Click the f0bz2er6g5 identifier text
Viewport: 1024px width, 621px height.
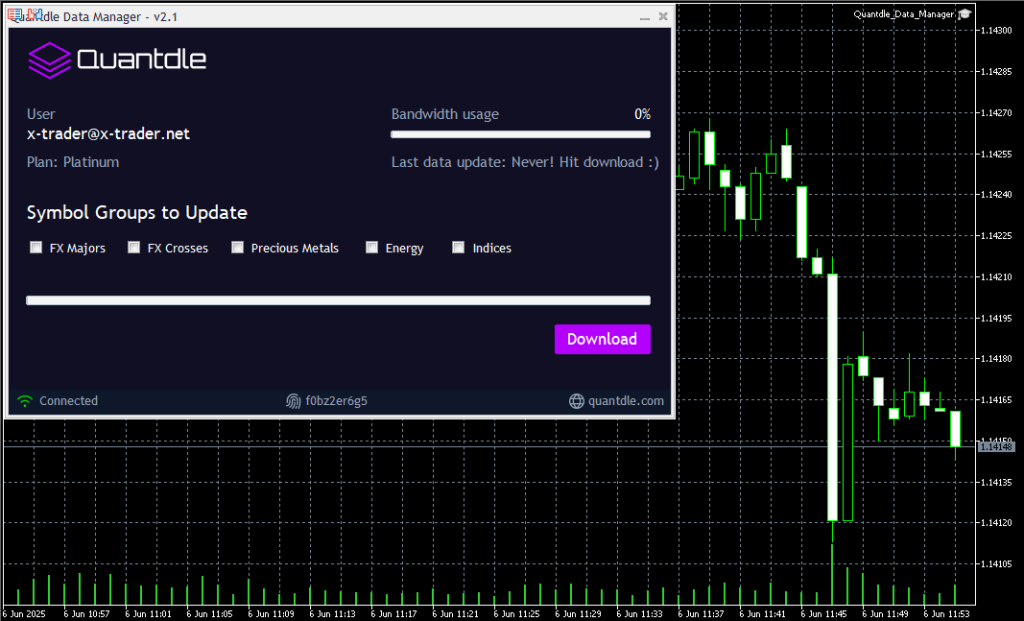point(336,401)
